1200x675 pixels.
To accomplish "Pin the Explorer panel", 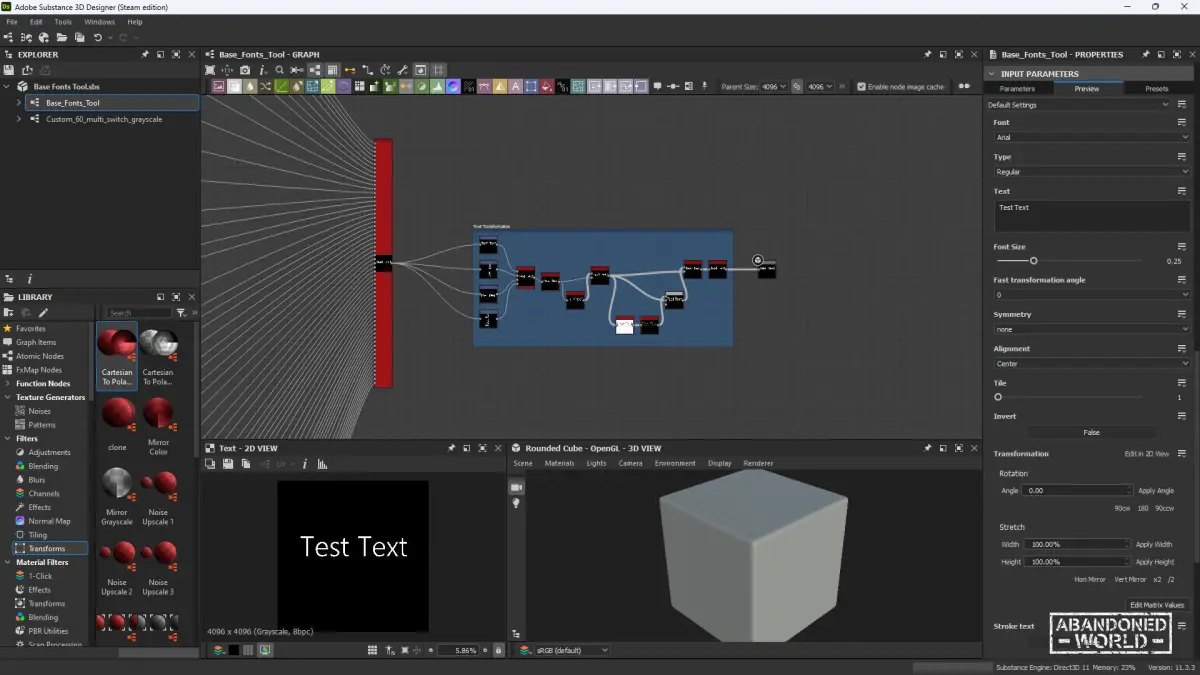I will [145, 54].
